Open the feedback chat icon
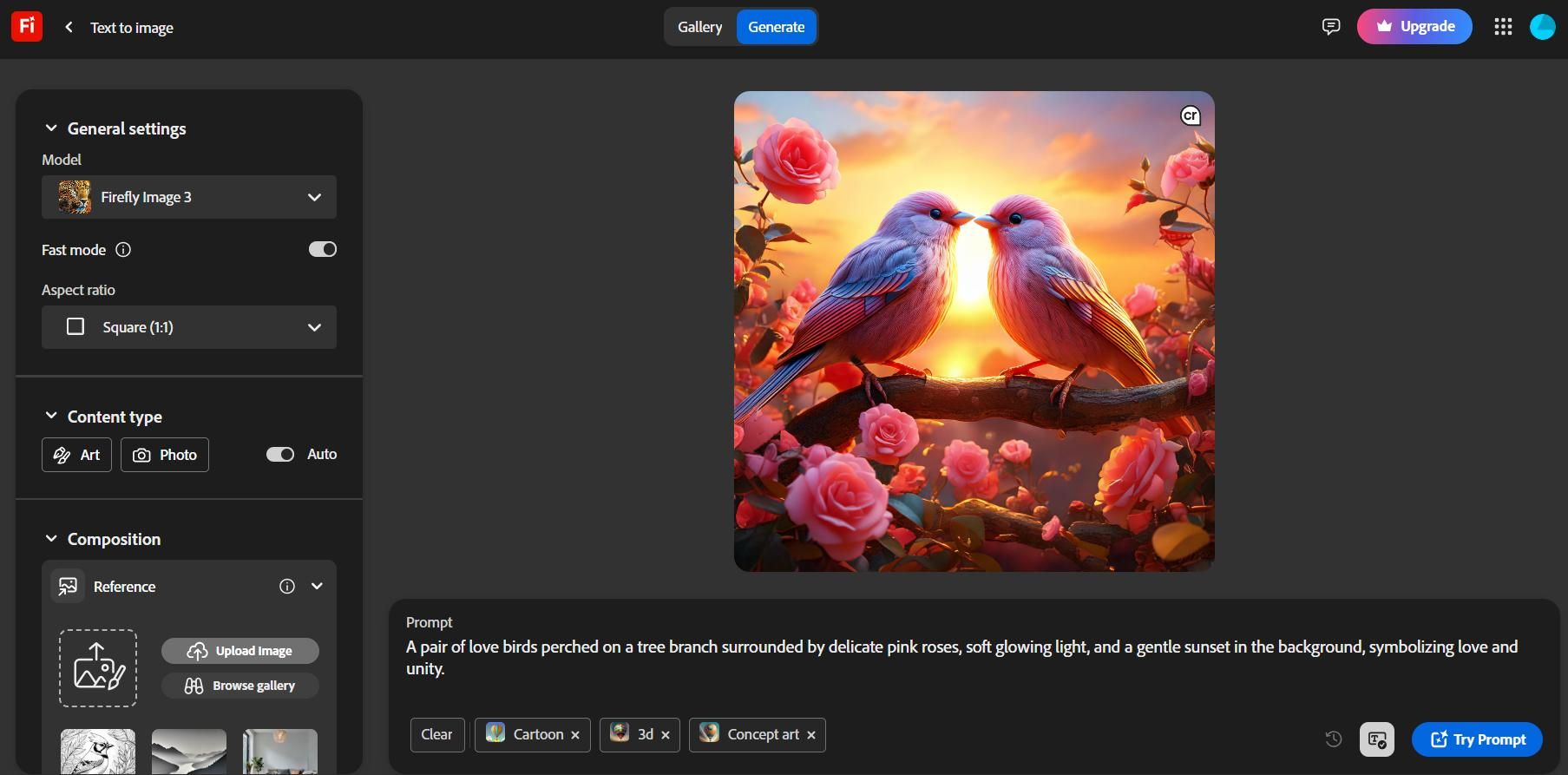 (x=1330, y=27)
